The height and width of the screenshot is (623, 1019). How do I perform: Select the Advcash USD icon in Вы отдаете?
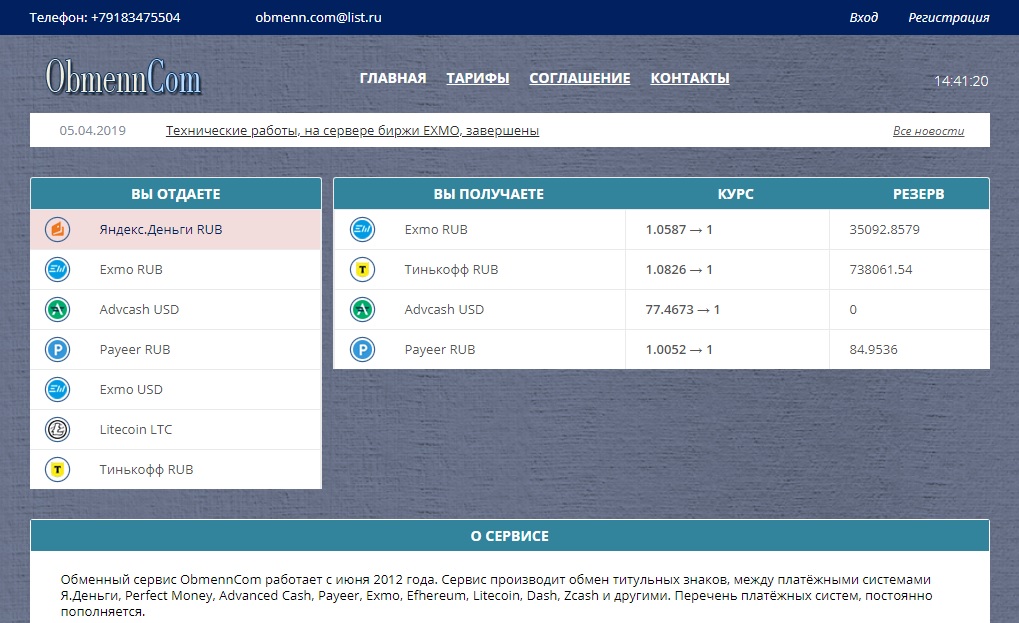58,310
